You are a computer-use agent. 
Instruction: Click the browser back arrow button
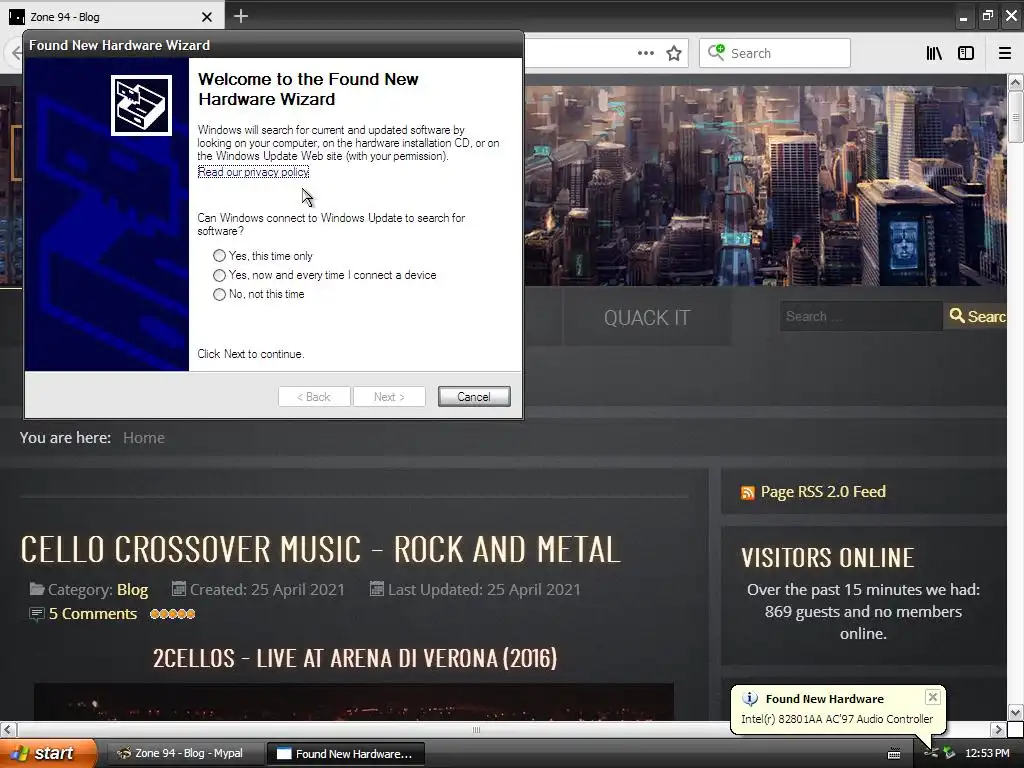point(16,53)
